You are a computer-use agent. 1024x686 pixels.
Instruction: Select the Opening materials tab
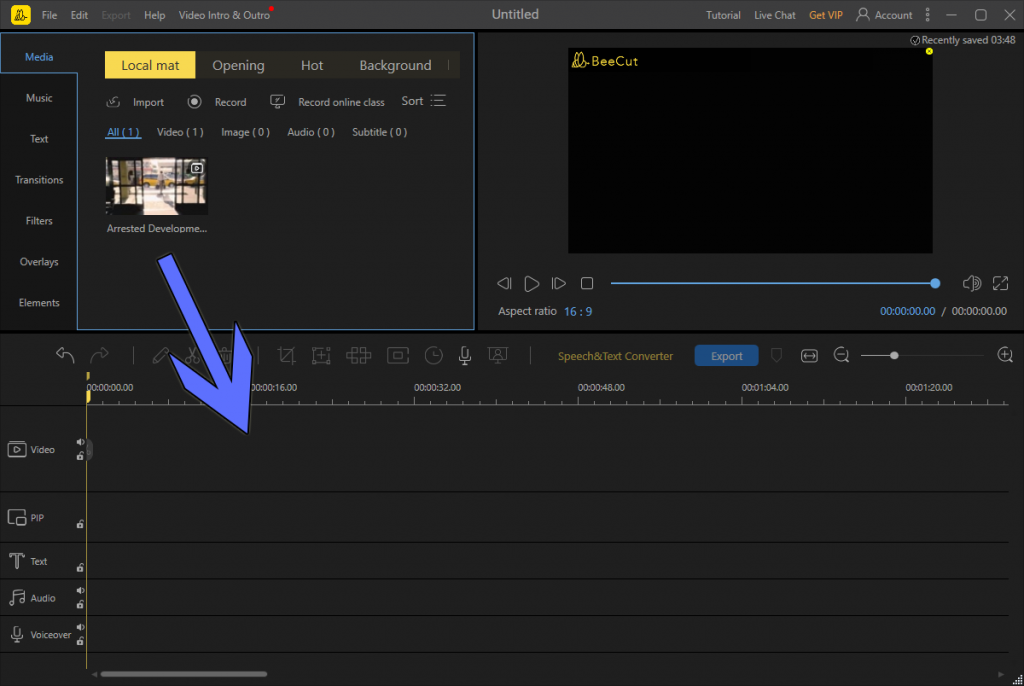click(238, 65)
